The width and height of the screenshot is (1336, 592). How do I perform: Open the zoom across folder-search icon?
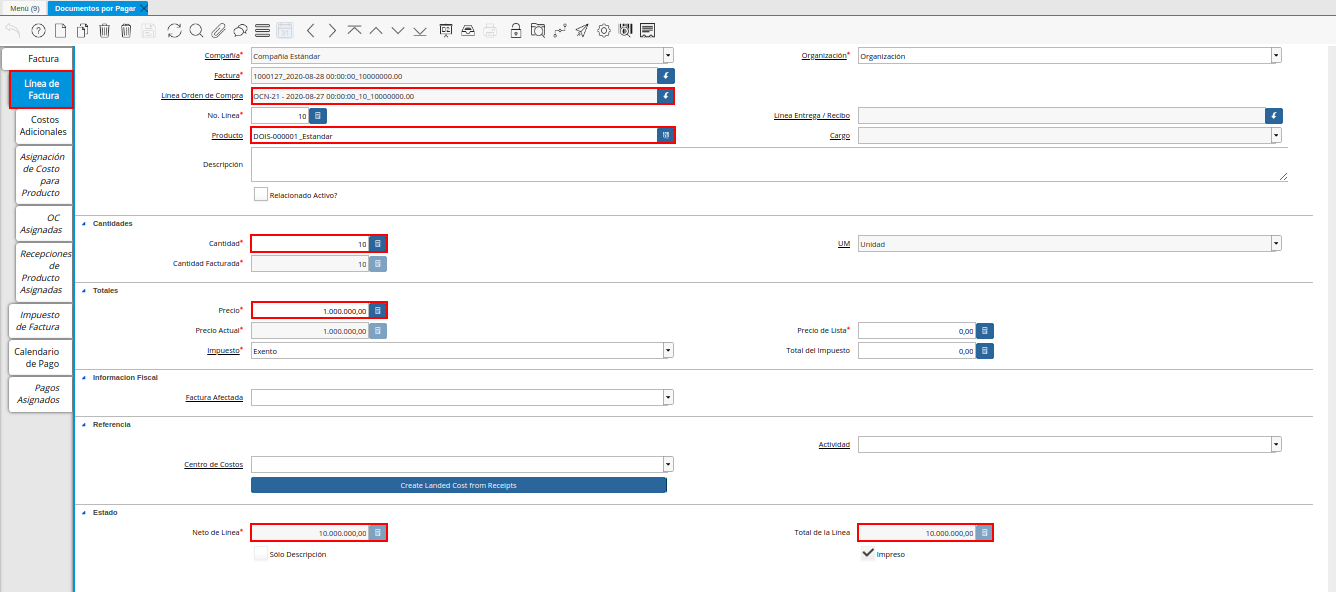(x=538, y=30)
